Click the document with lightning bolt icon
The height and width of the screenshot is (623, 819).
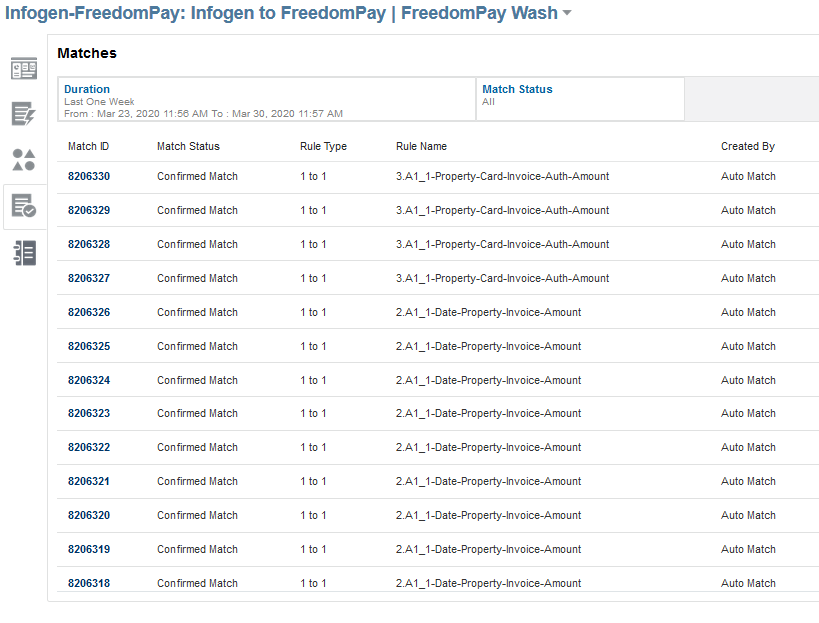click(x=24, y=114)
